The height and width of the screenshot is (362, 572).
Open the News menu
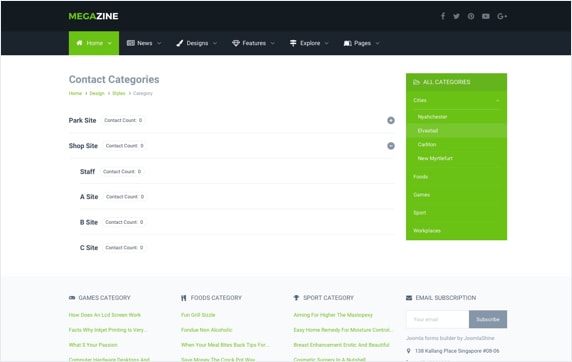pos(144,43)
